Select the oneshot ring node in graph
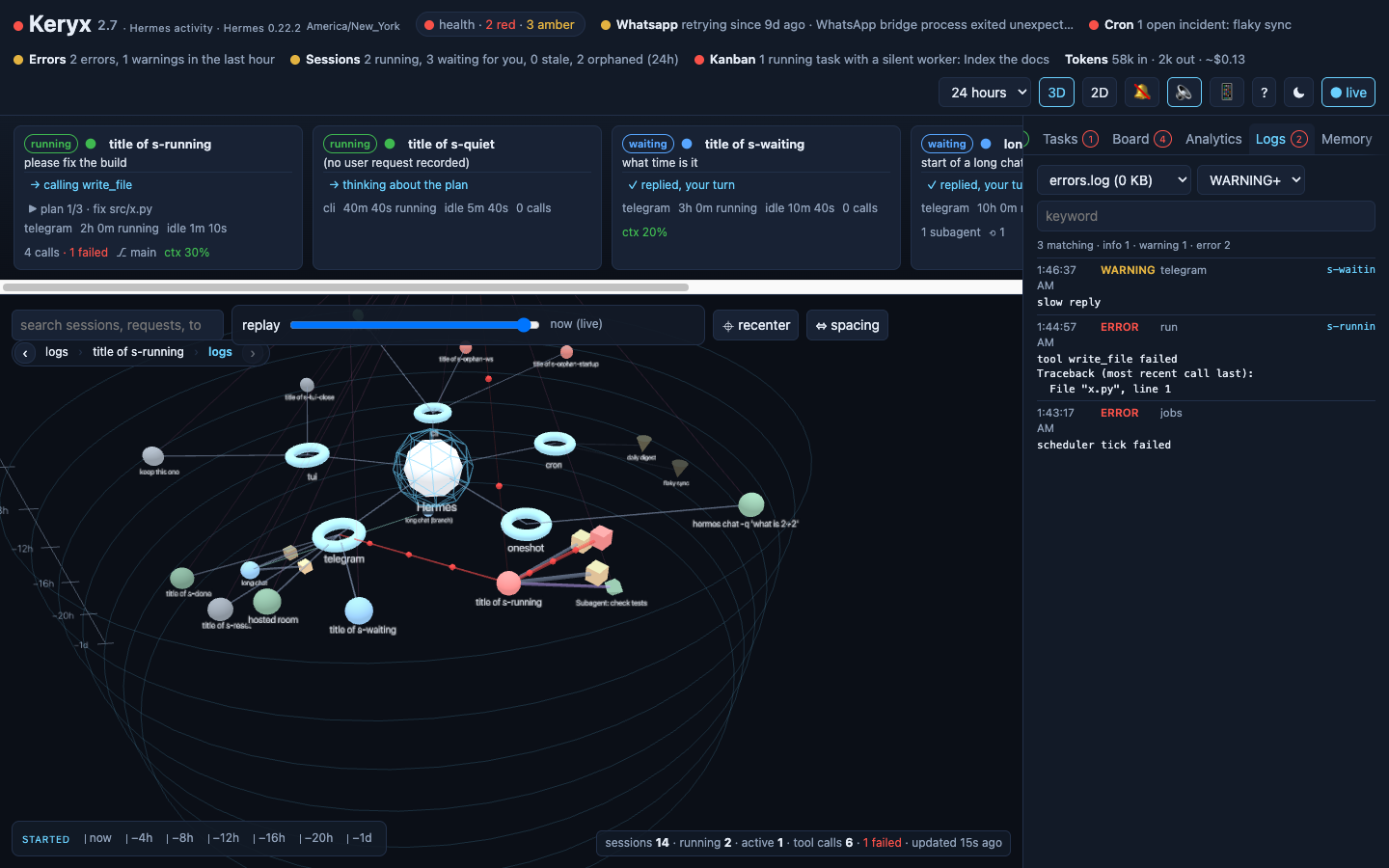Image resolution: width=1389 pixels, height=868 pixels. 526,525
